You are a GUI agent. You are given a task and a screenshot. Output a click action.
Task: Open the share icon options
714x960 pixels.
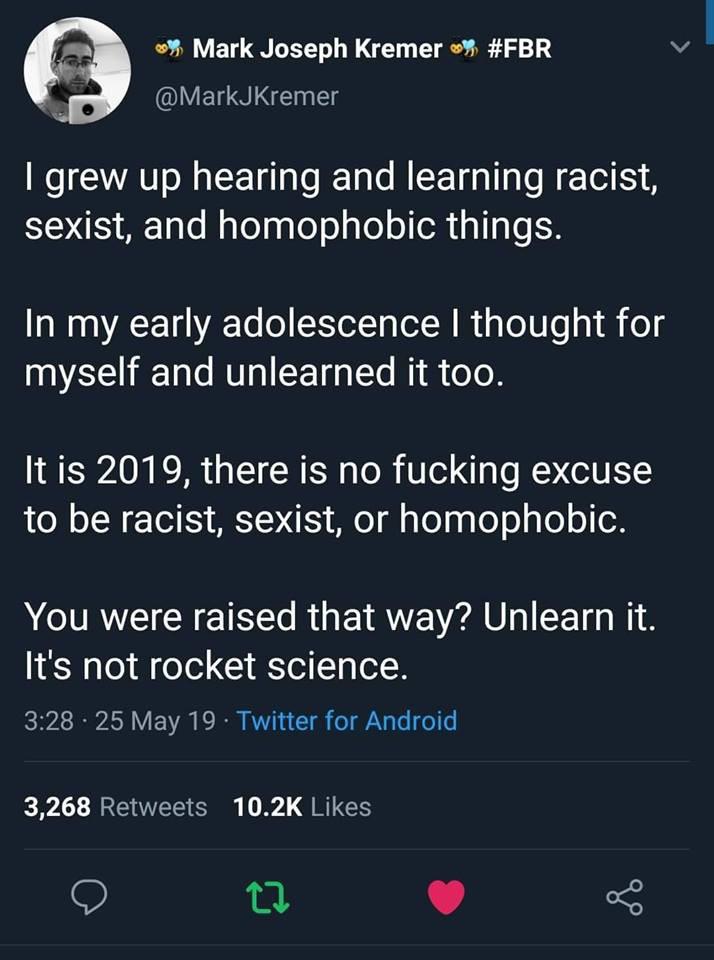tap(625, 898)
